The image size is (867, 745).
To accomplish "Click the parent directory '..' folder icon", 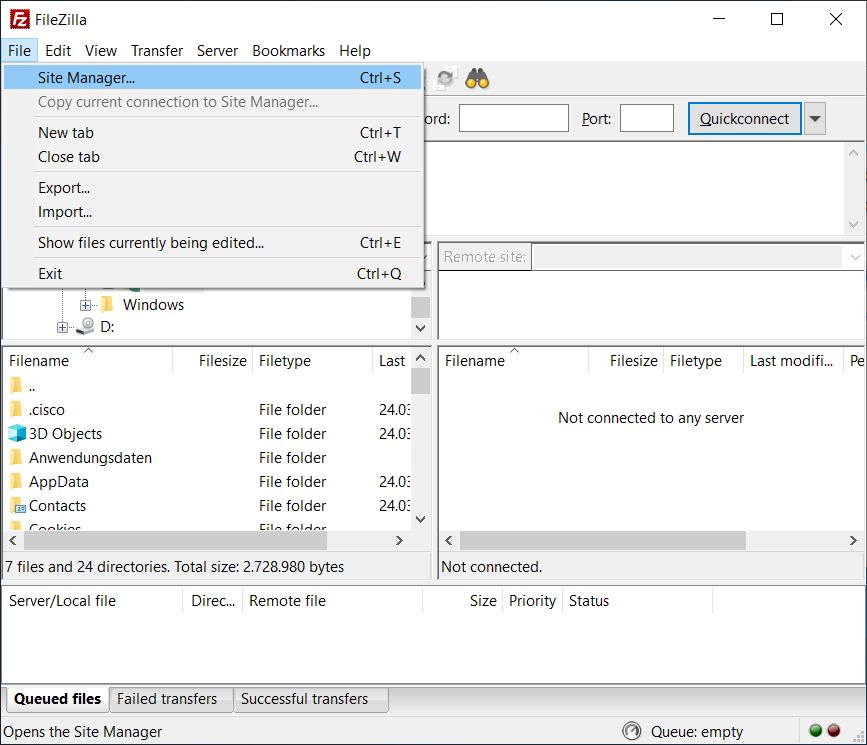I will click(17, 385).
